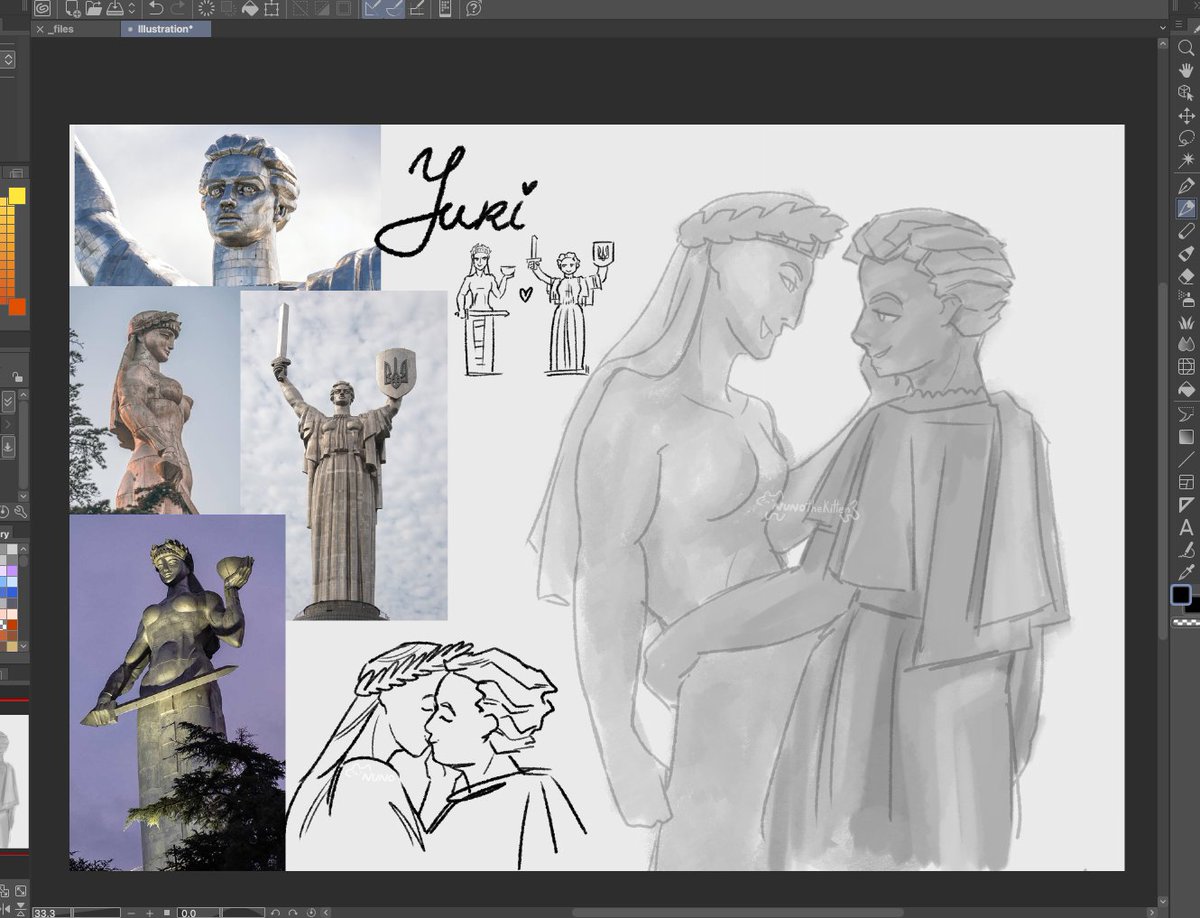The height and width of the screenshot is (918, 1200).
Task: Select the Decoration tool
Action: [x=1186, y=323]
